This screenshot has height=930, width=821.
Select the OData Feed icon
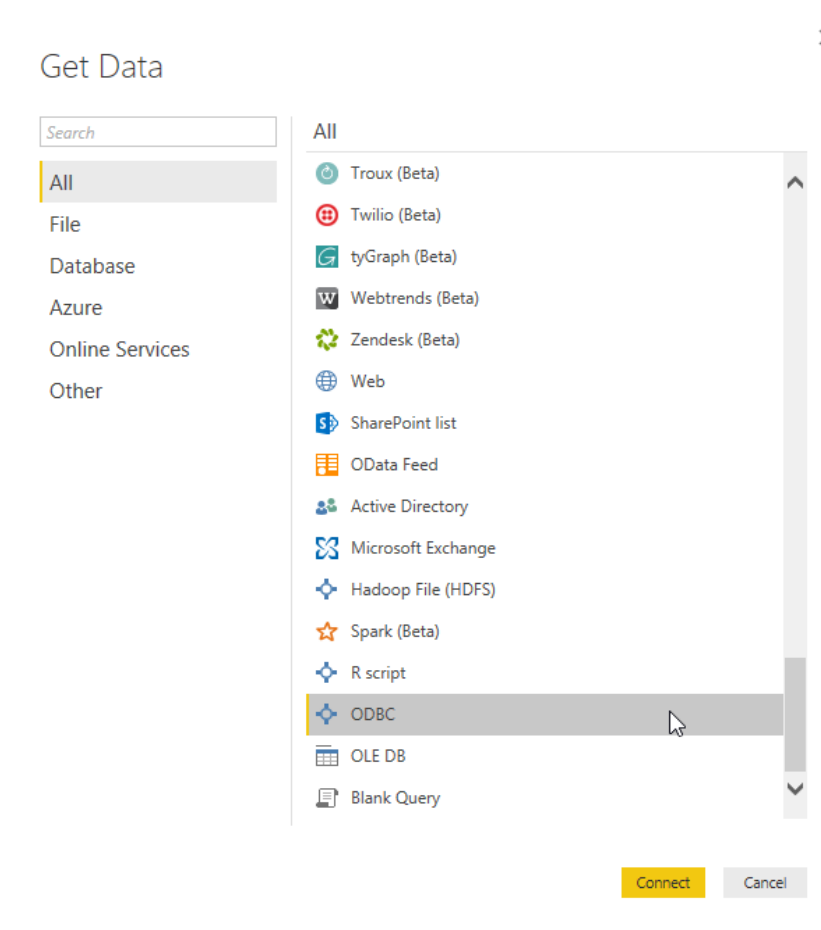point(327,464)
